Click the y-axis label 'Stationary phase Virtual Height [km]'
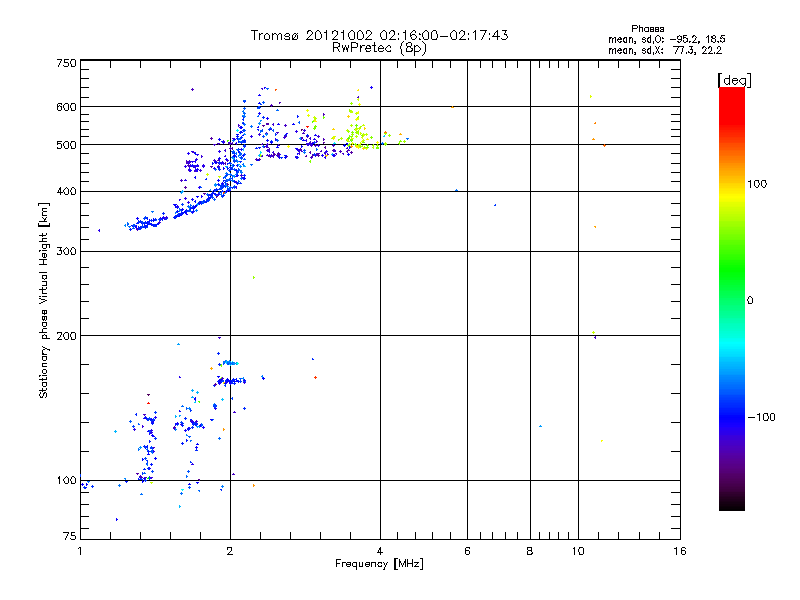The width and height of the screenshot is (800, 600). tap(44, 300)
